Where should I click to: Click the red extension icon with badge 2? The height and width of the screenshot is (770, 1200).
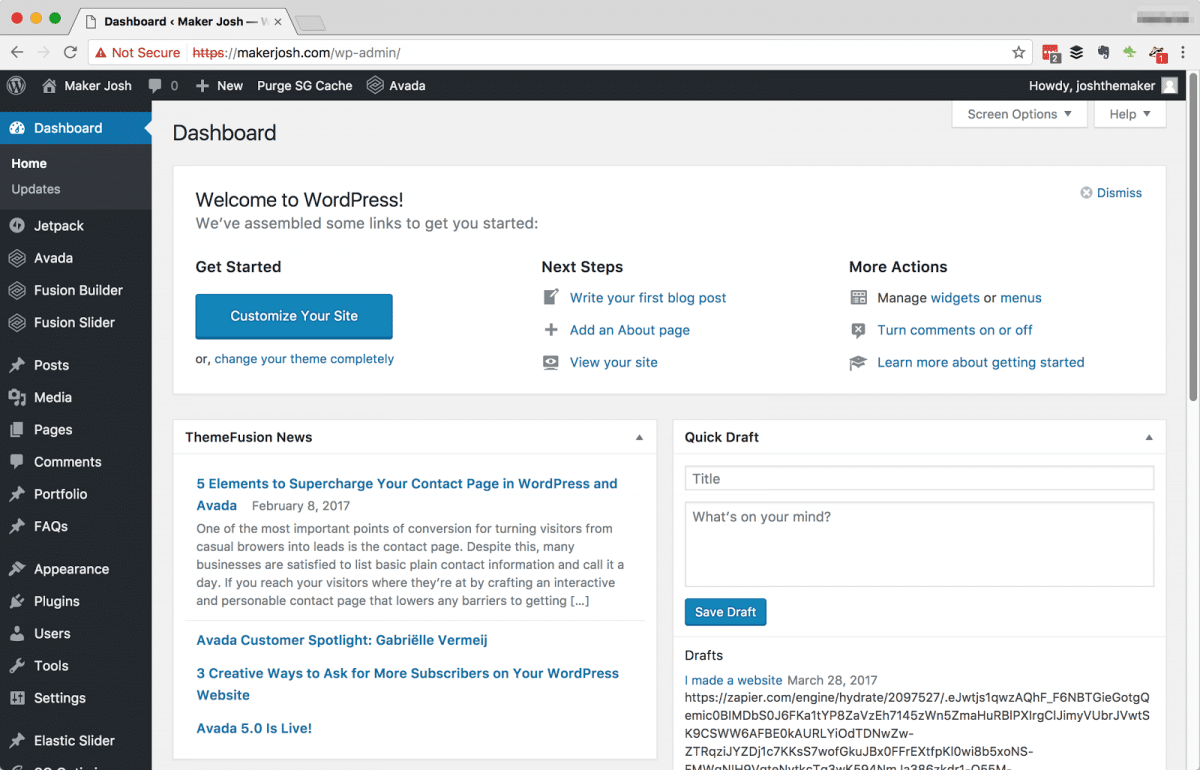click(1051, 53)
